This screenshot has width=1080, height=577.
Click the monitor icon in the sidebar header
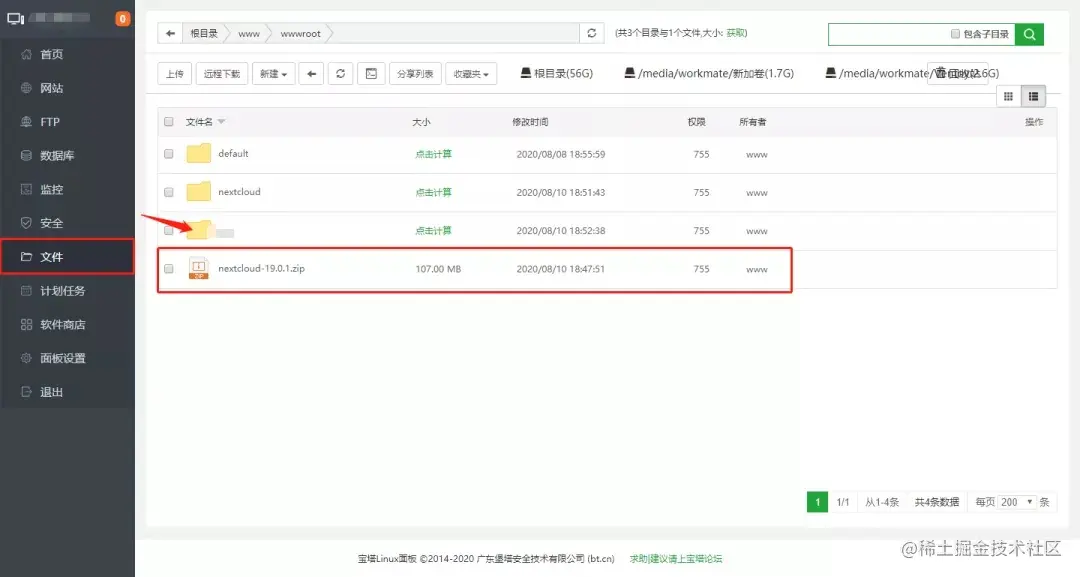[x=15, y=19]
